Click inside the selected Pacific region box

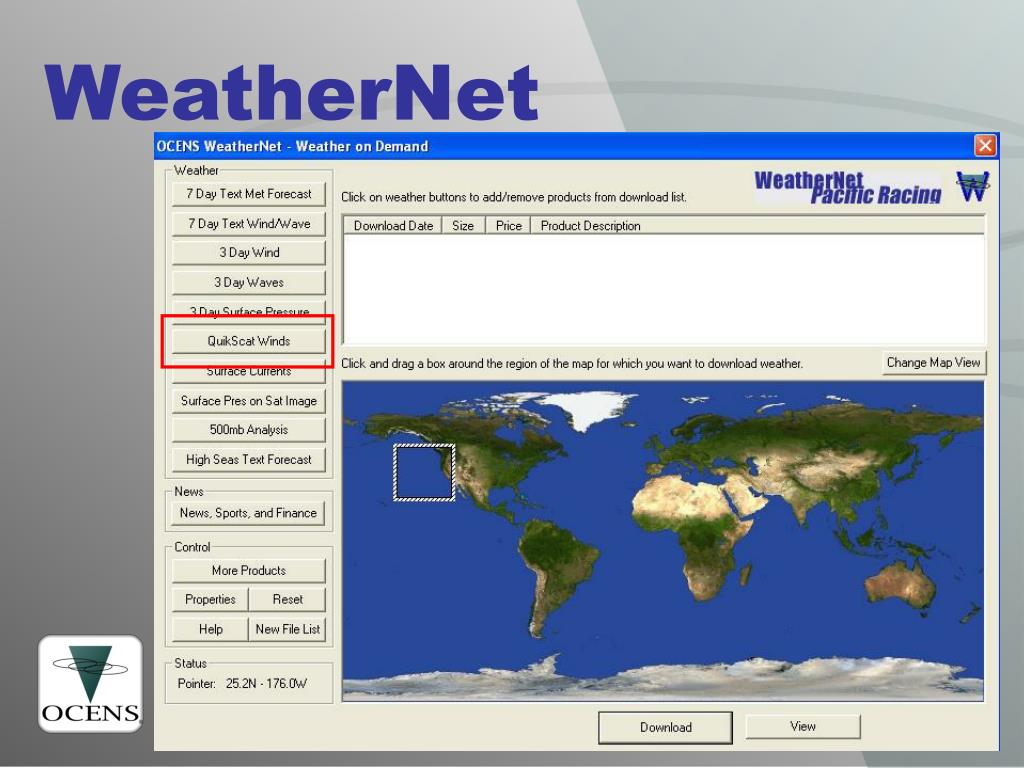(424, 473)
